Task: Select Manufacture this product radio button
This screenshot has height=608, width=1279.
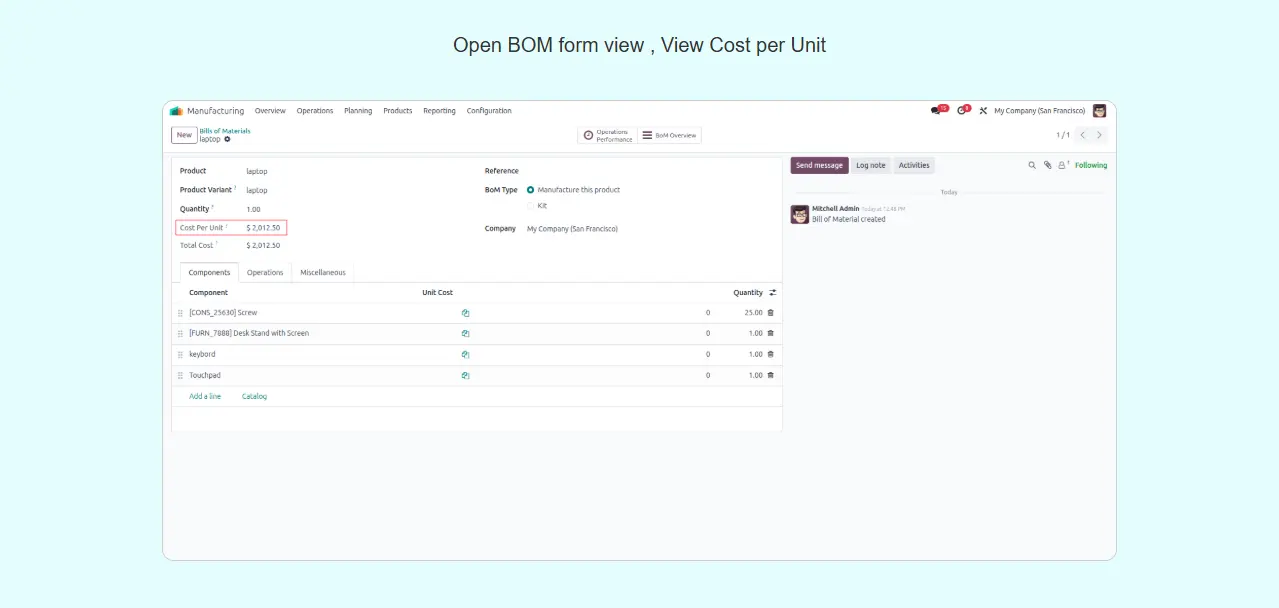Action: 531,190
